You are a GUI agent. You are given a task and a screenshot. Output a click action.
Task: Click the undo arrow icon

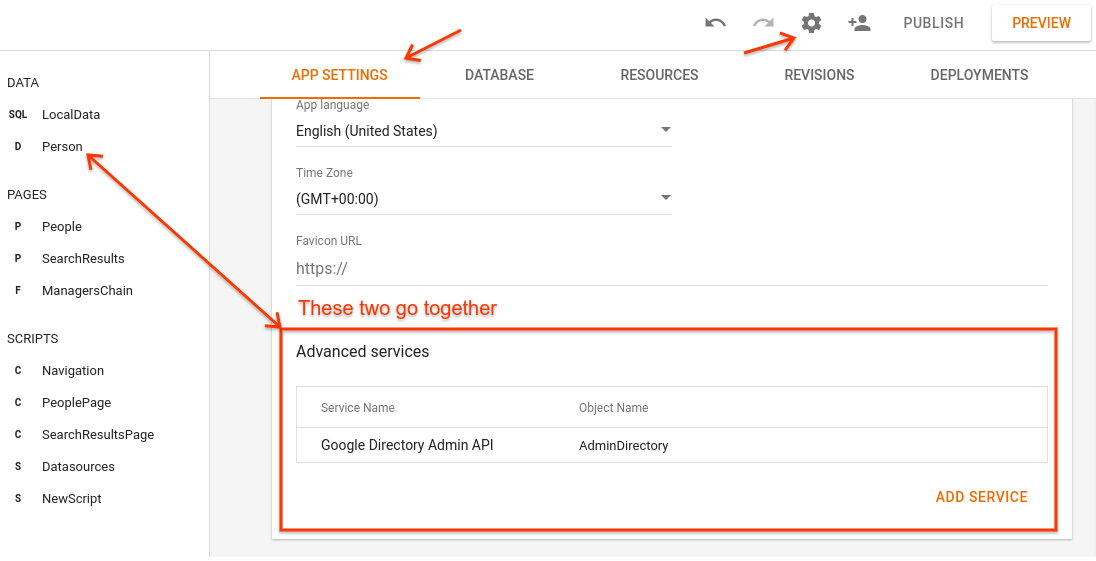coord(715,23)
